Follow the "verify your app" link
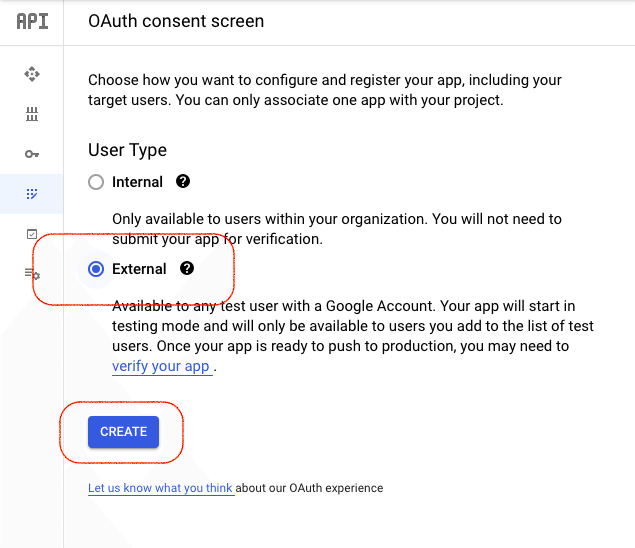 tap(161, 366)
